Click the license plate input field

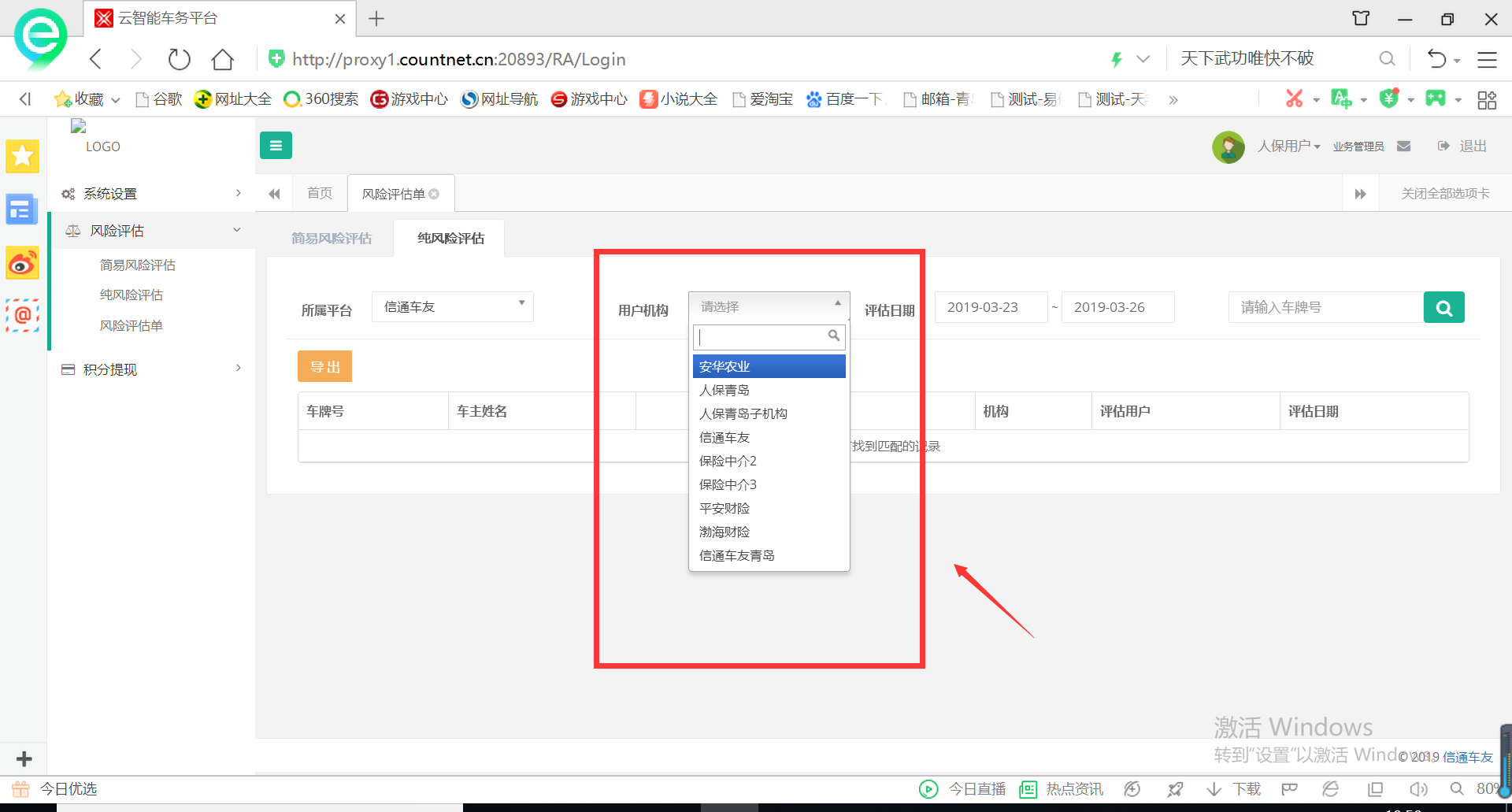pyautogui.click(x=1325, y=308)
